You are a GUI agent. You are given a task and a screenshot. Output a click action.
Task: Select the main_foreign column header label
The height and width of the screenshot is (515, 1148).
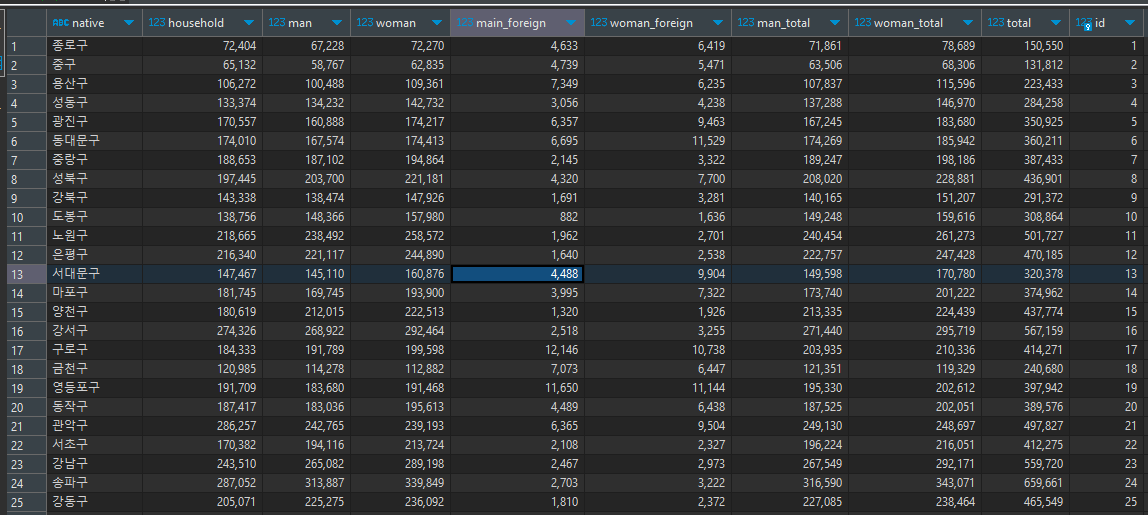511,23
